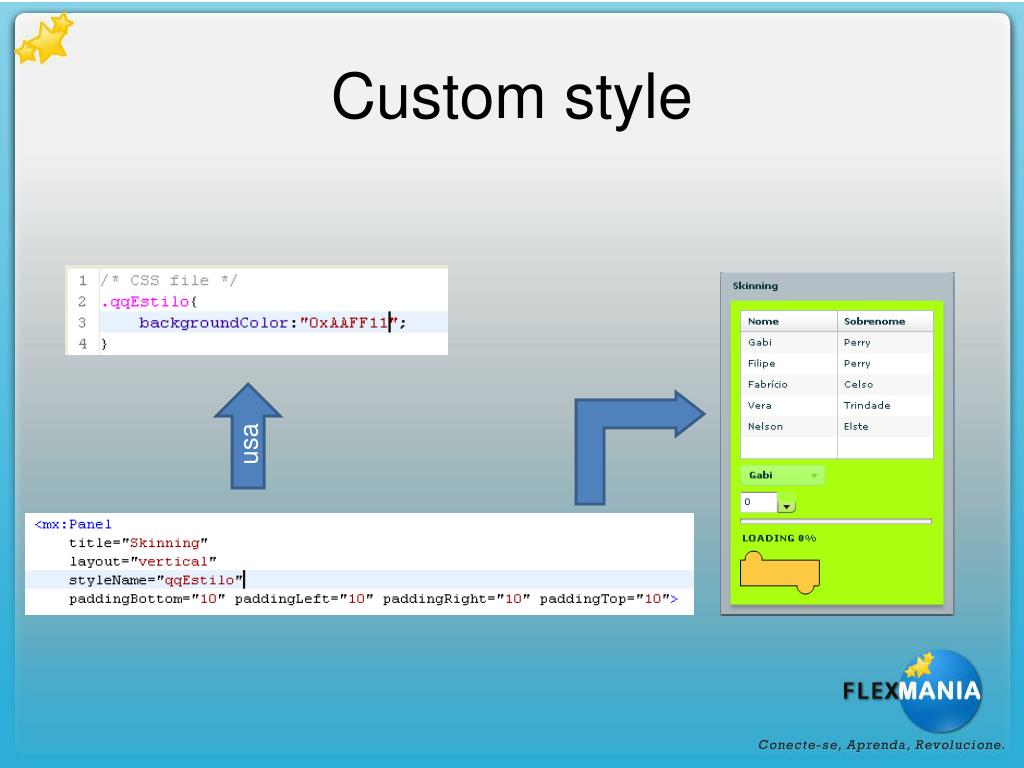This screenshot has width=1024, height=768.
Task: Click the backgroundColor line in CSS code
Action: pos(272,323)
